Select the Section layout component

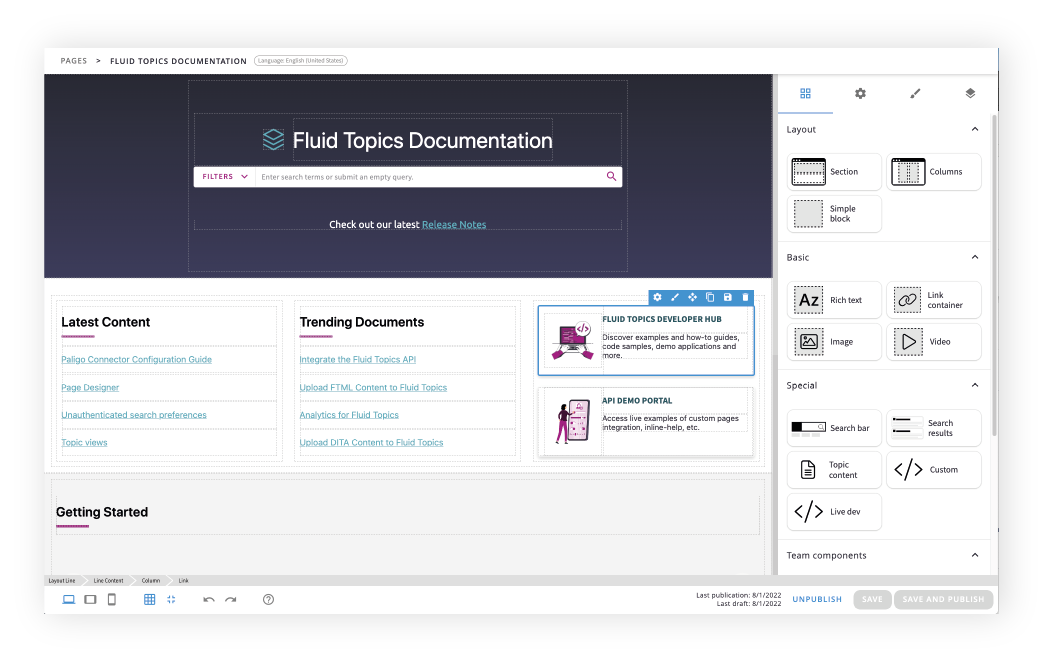tap(834, 172)
